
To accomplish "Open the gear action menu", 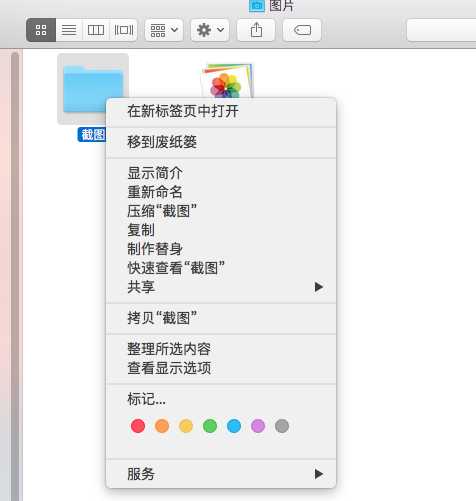I will point(210,30).
